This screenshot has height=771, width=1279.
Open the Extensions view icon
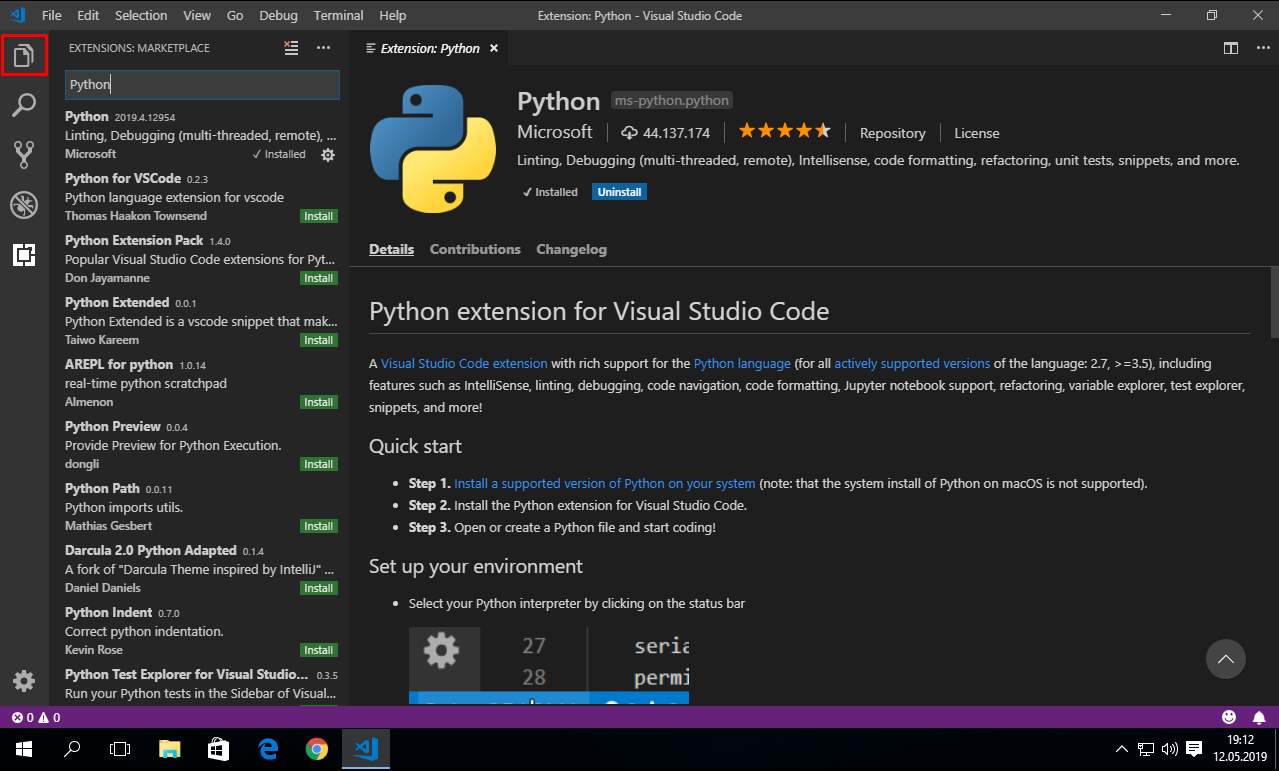tap(24, 255)
